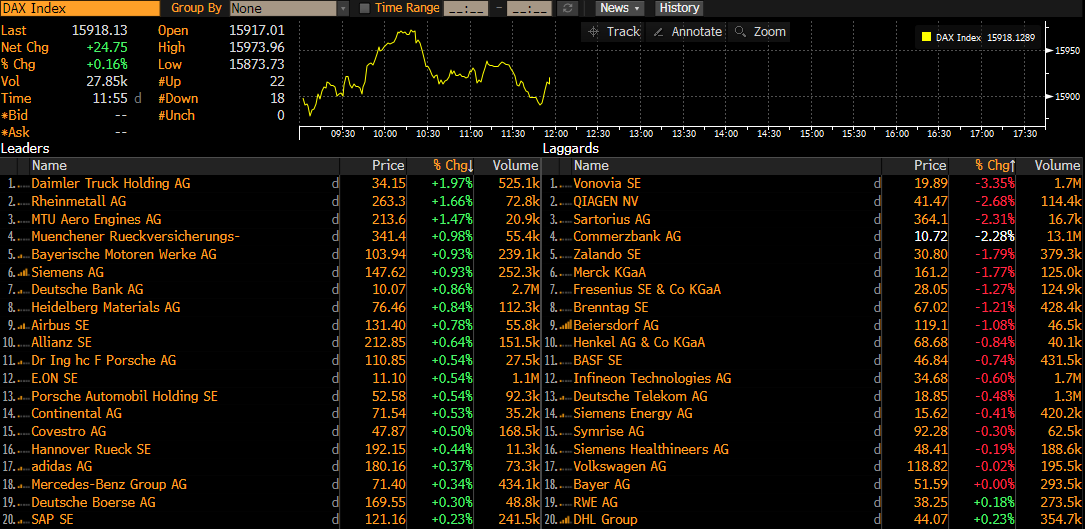Click the signal bars icon beside Siemens AG
The image size is (1085, 529).
[22, 272]
